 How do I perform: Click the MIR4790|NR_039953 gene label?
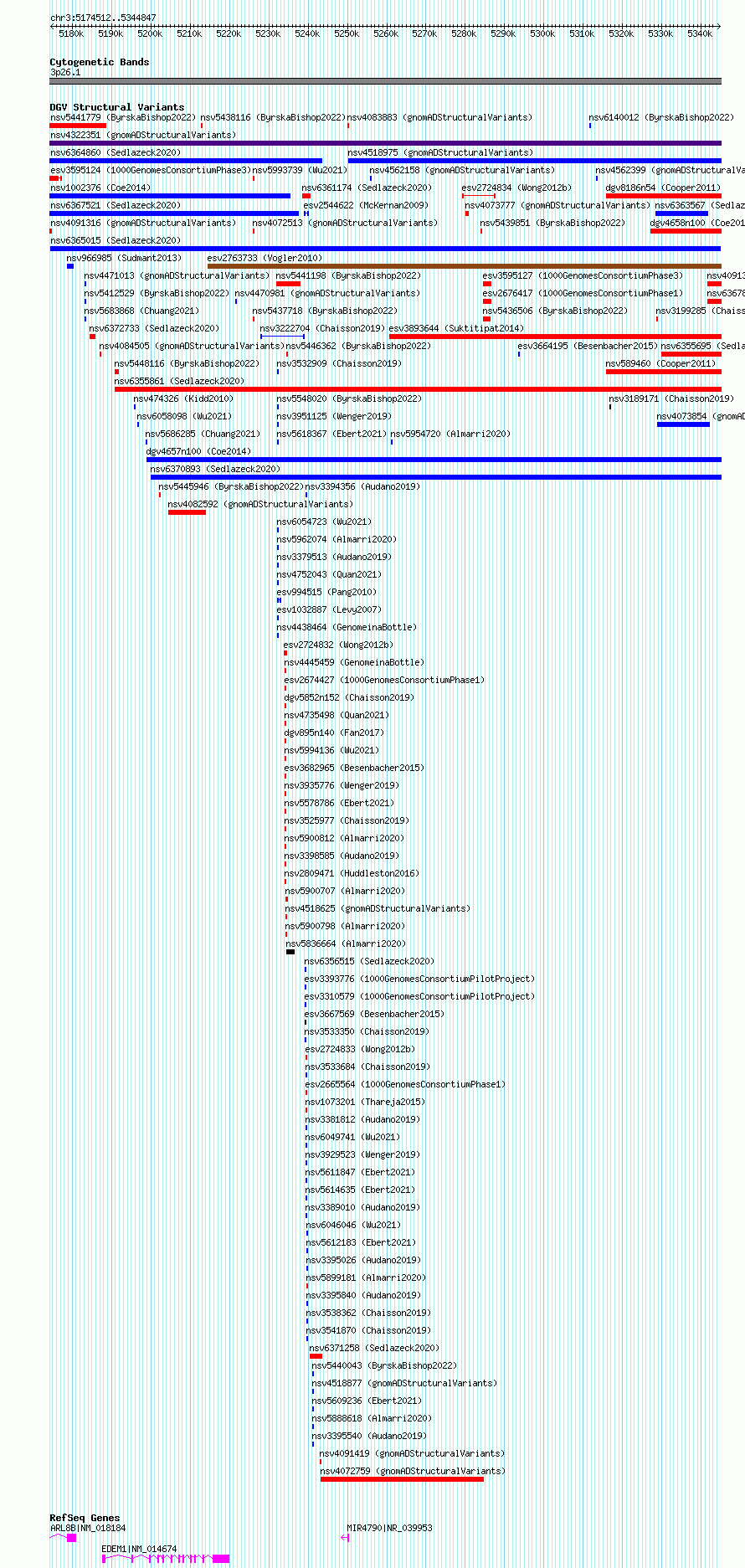tap(390, 1529)
